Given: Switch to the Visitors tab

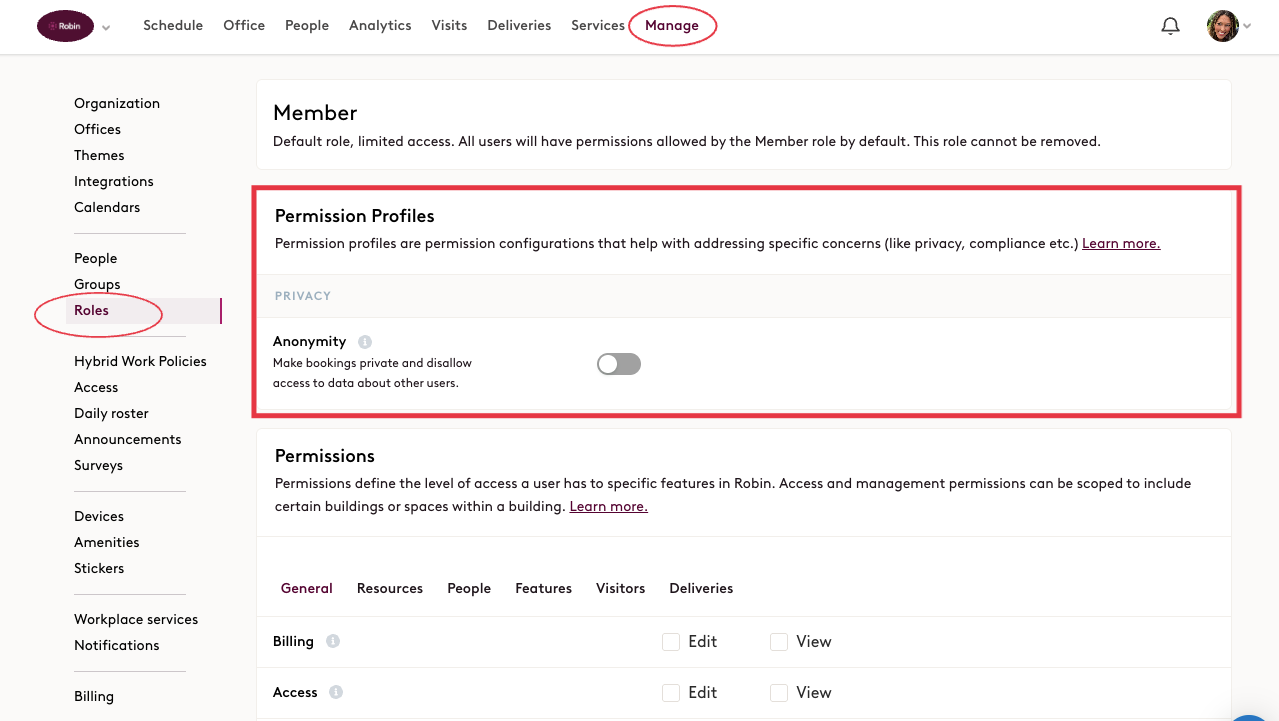Looking at the screenshot, I should (x=621, y=588).
